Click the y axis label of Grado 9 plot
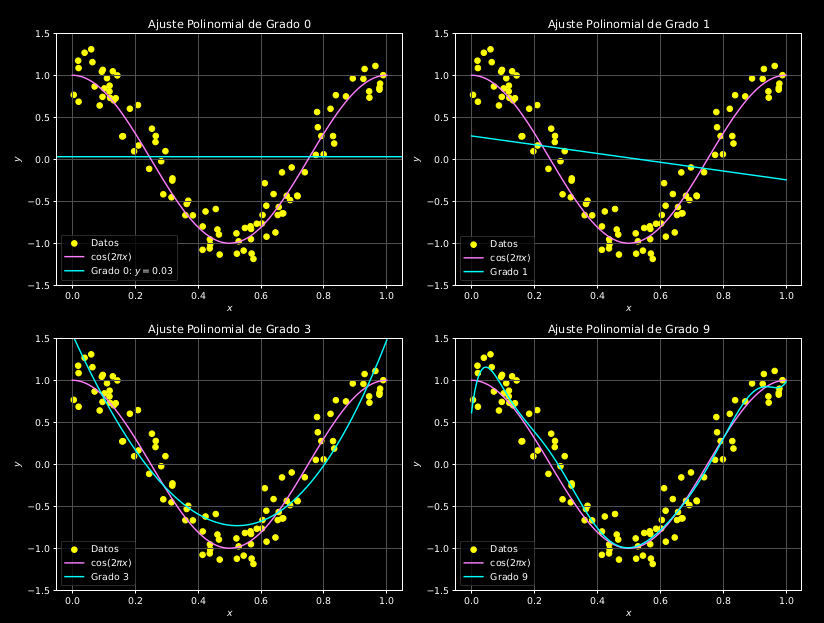 [x=415, y=464]
